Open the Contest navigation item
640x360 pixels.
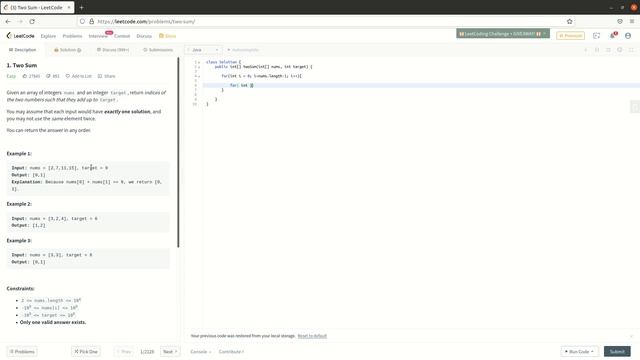tap(122, 36)
